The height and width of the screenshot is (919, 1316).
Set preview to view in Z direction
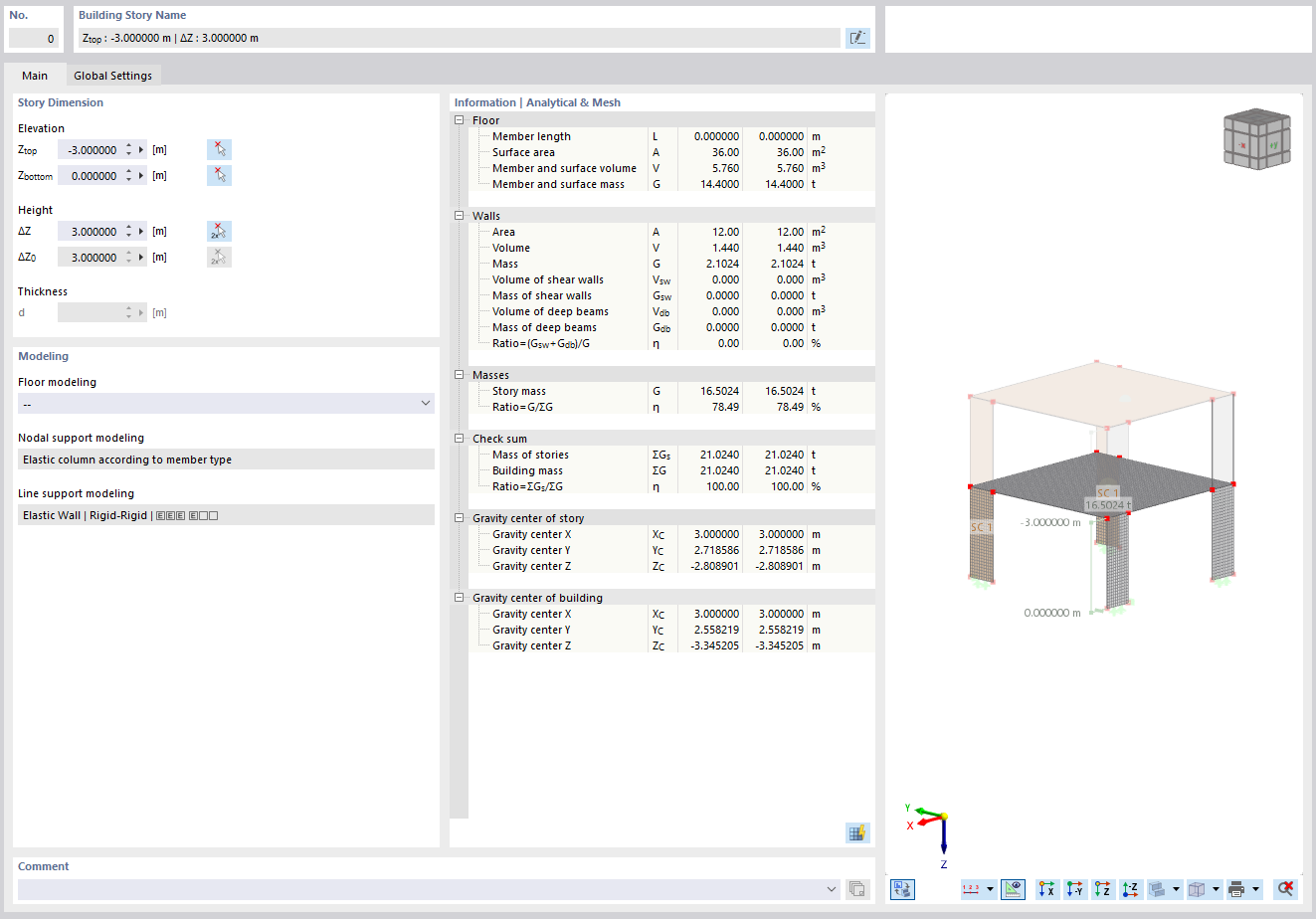pyautogui.click(x=1102, y=889)
